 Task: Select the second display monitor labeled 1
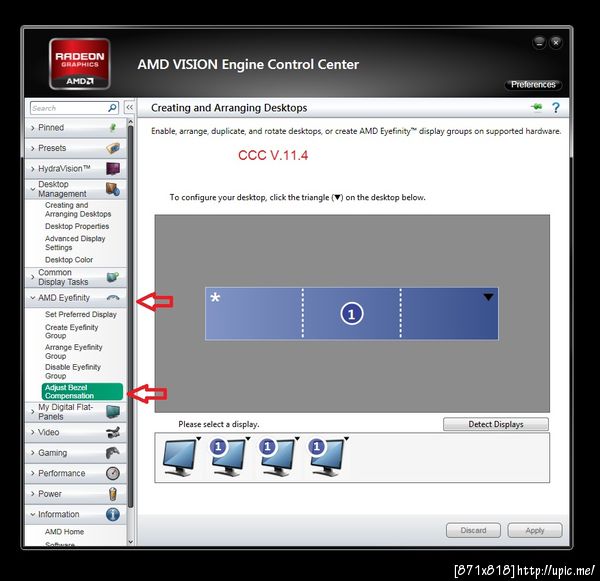pyautogui.click(x=228, y=457)
